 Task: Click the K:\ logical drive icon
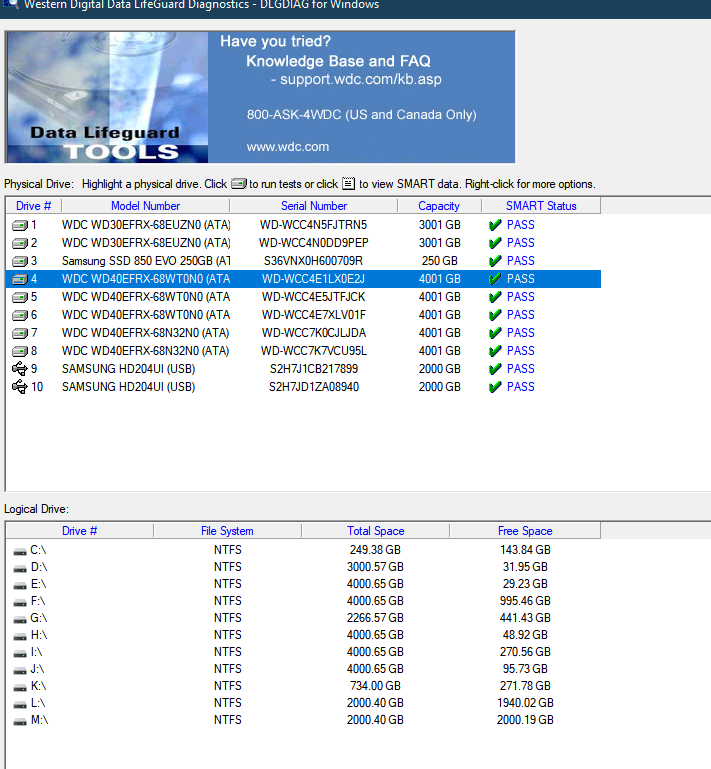pyautogui.click(x=20, y=688)
